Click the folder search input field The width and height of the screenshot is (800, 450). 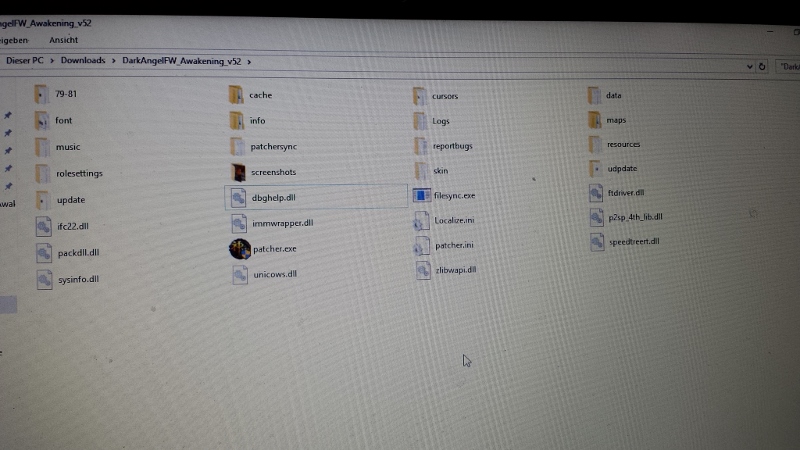(x=786, y=67)
